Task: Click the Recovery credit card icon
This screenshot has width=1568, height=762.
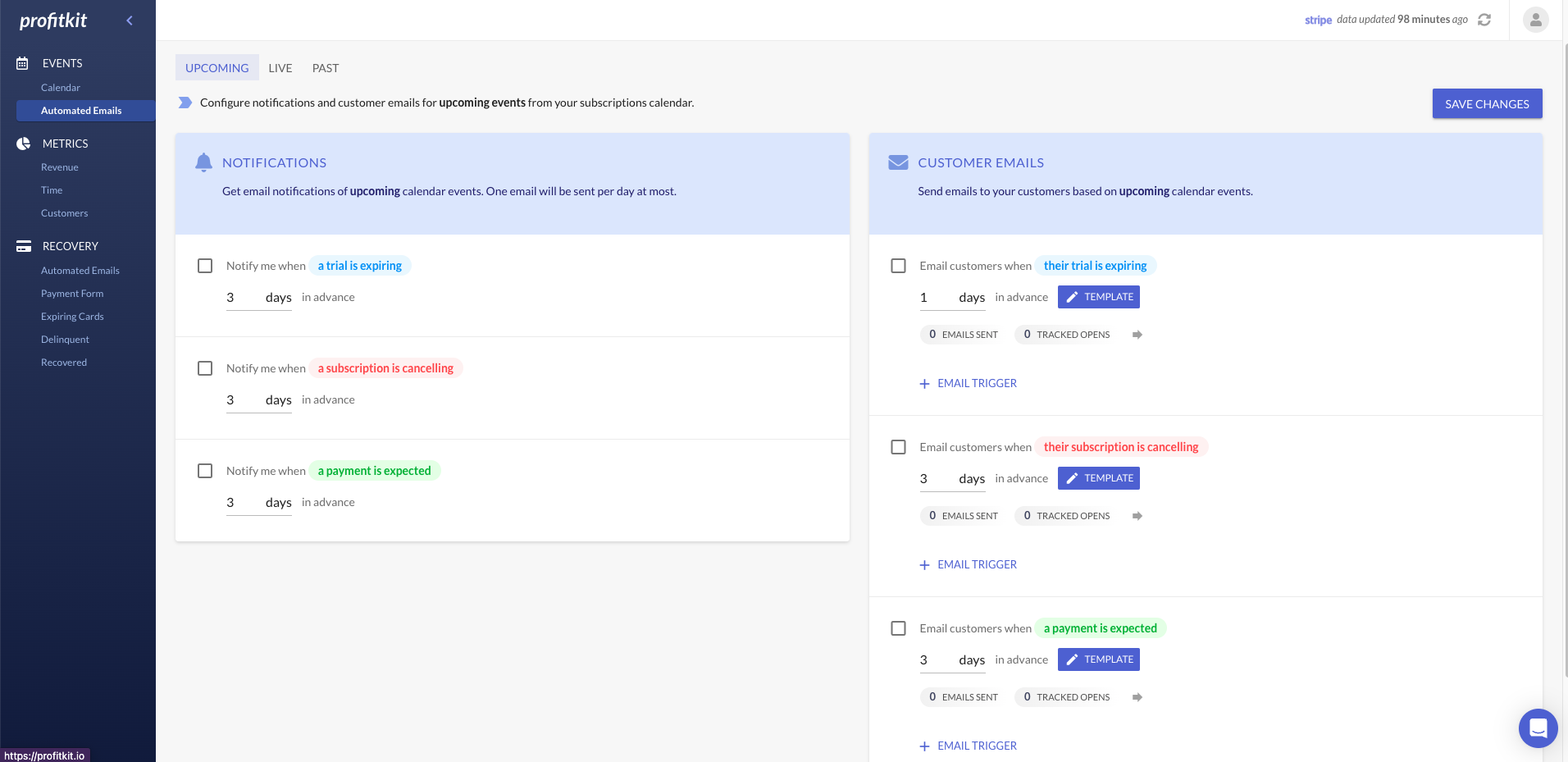Action: point(24,246)
